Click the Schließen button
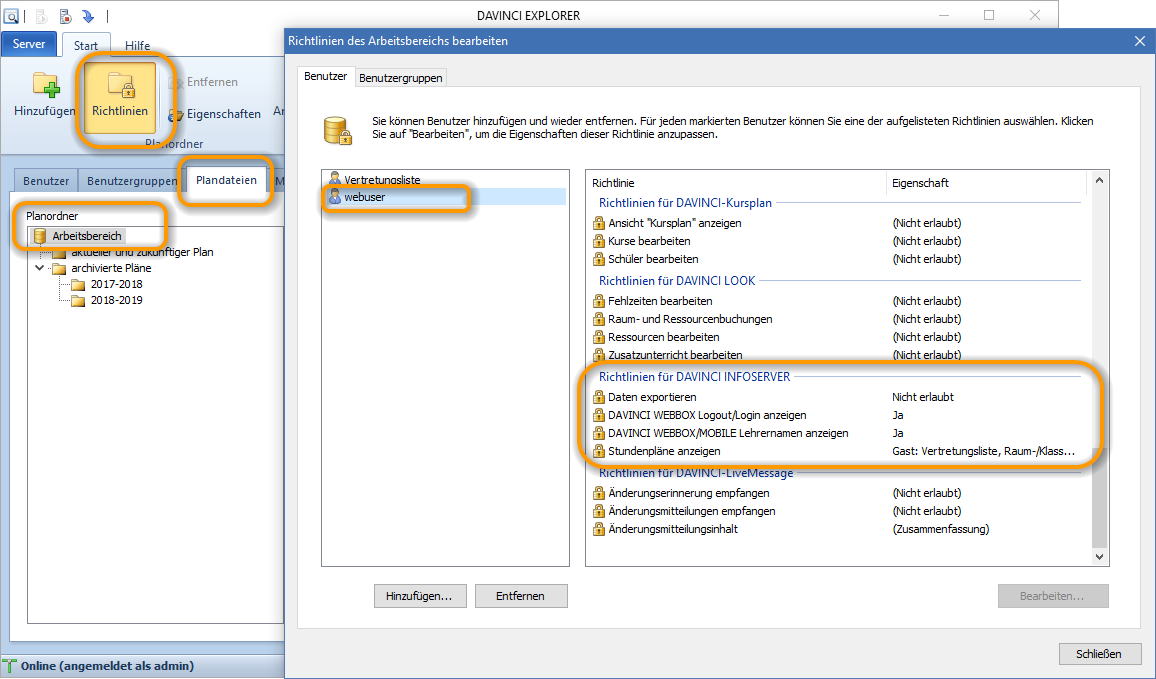This screenshot has height=679, width=1156. pos(1100,654)
